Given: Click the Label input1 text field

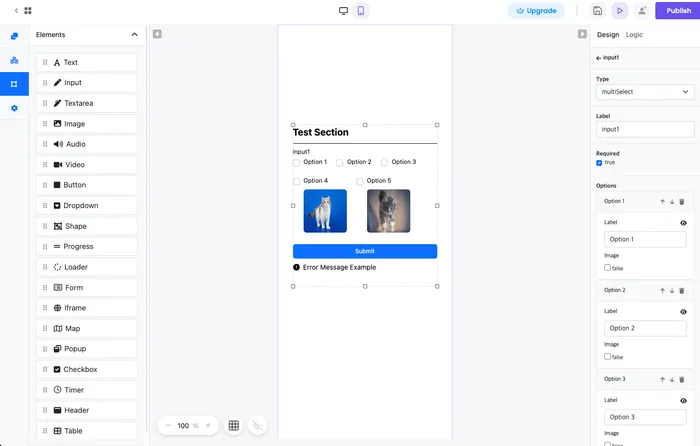Looking at the screenshot, I should tap(644, 129).
